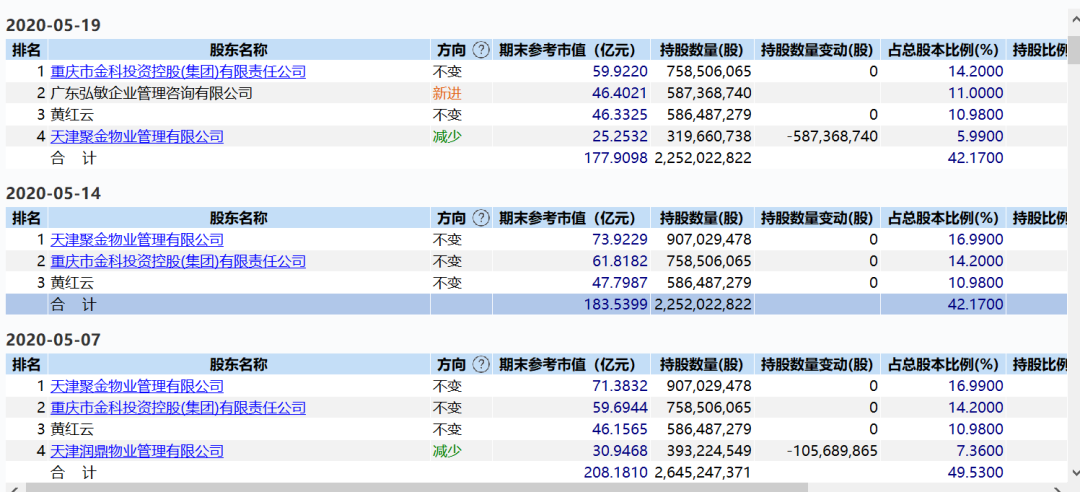Open 天津润鼎物业管理有限公司 link

(137, 451)
